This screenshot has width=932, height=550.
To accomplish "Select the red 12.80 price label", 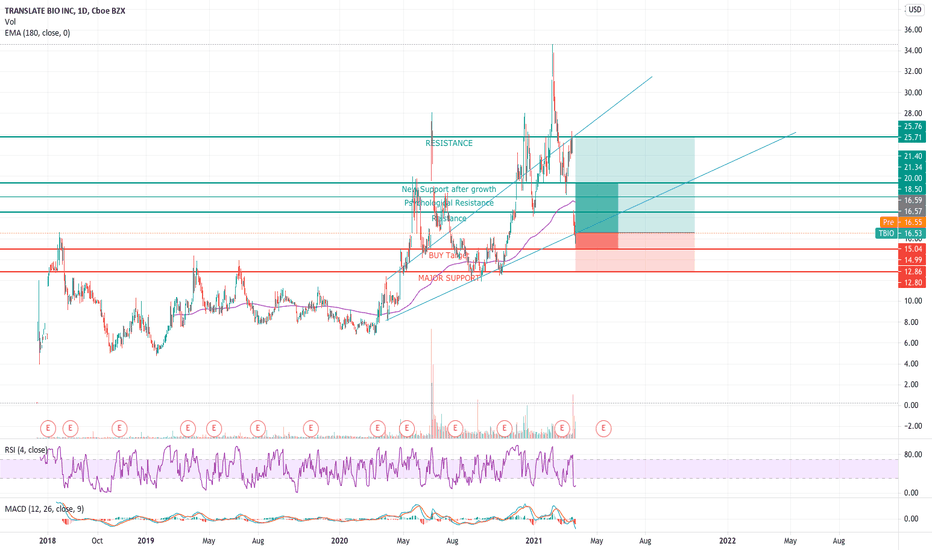I will click(x=912, y=282).
